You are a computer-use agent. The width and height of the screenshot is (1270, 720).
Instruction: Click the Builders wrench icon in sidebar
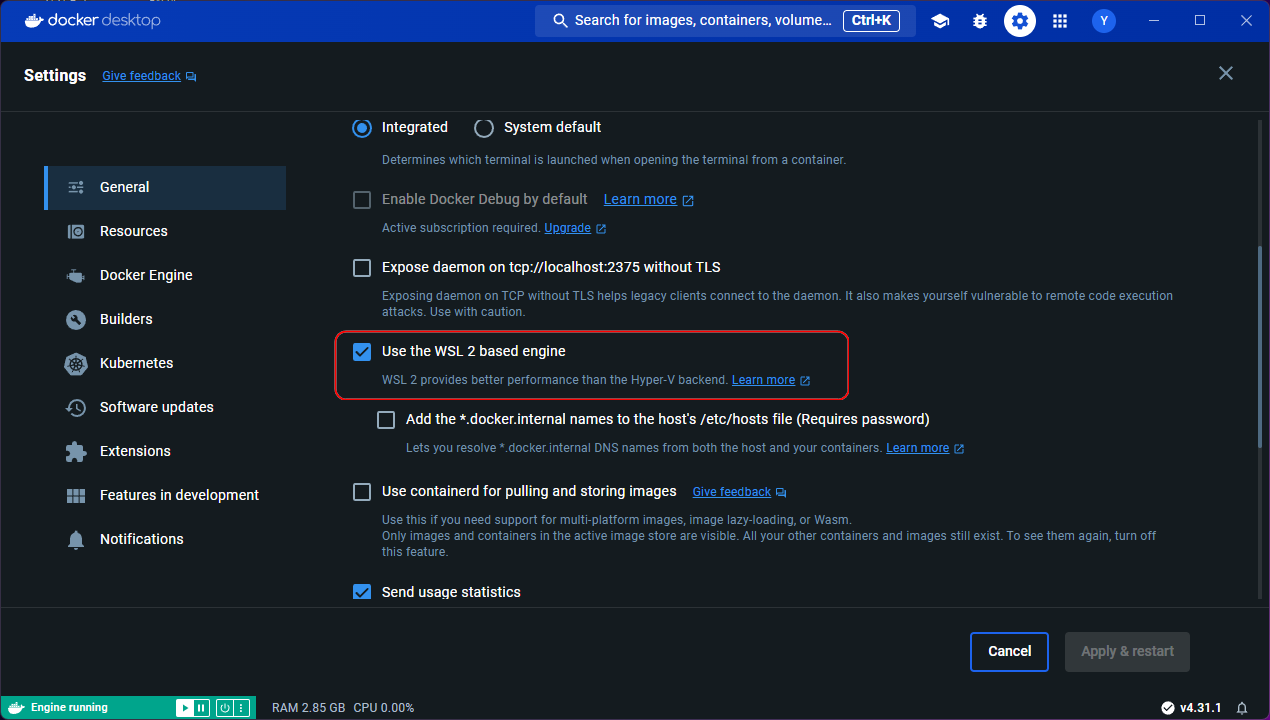tap(76, 319)
